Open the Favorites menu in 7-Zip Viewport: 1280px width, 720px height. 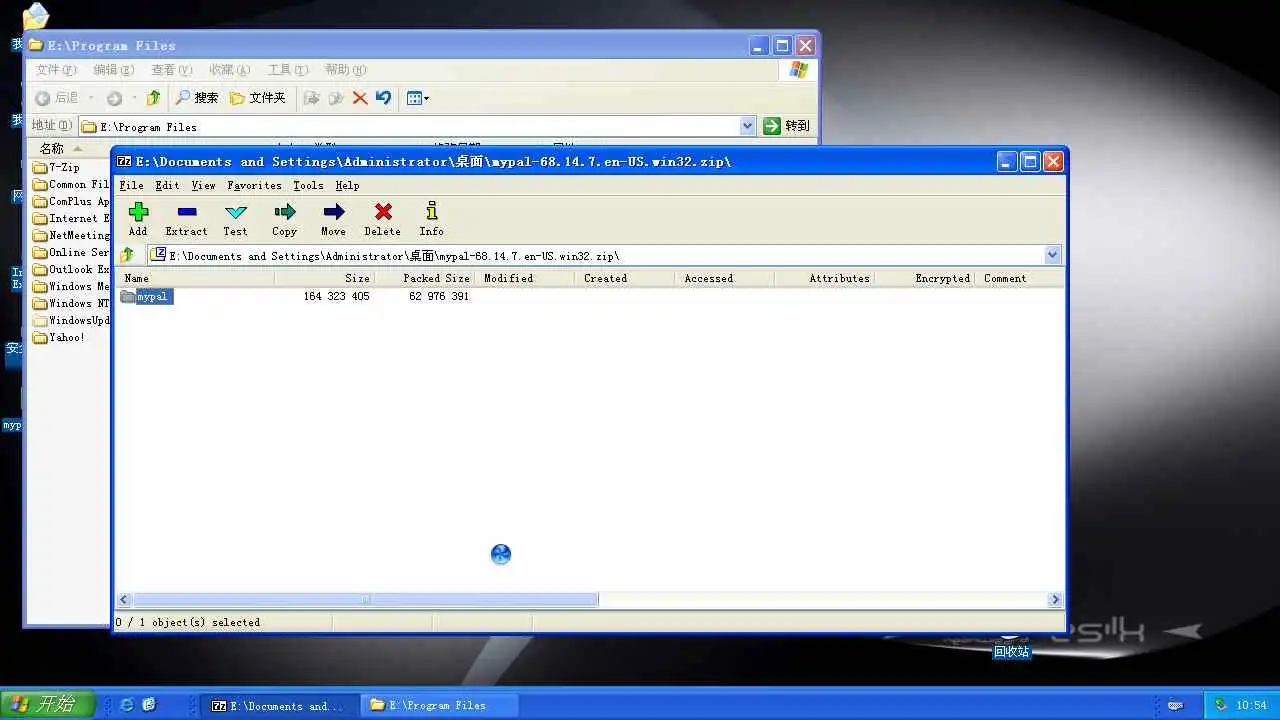point(254,185)
